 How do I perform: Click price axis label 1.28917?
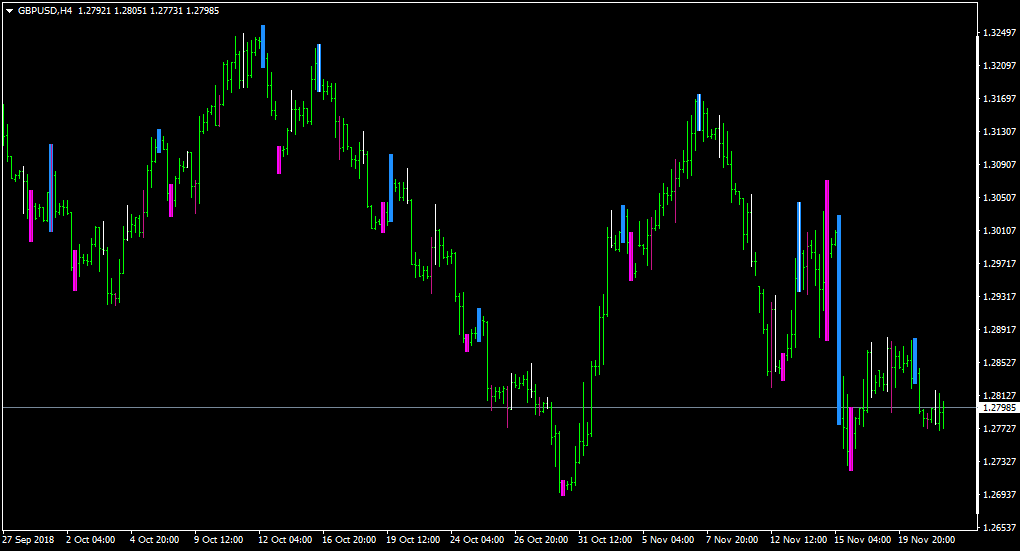(x=999, y=330)
